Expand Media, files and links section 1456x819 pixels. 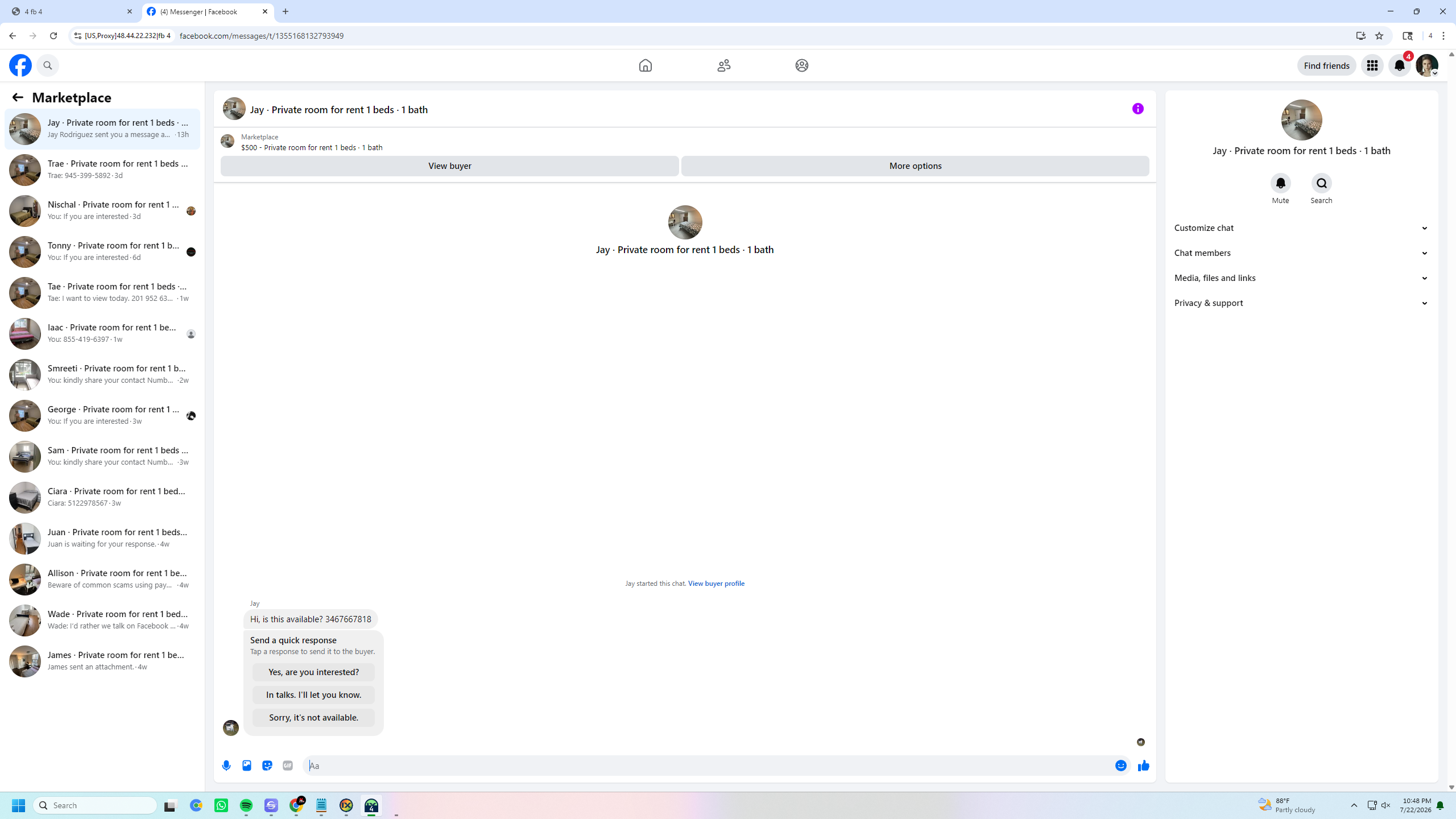click(1301, 278)
